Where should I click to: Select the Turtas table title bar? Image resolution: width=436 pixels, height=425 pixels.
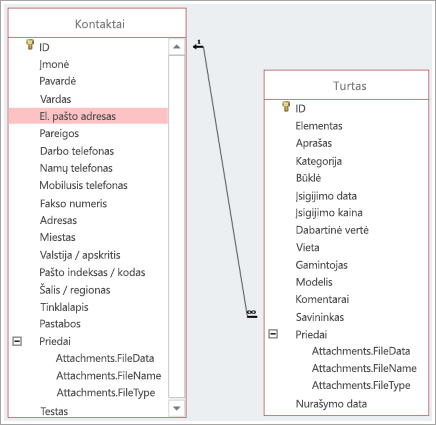point(346,85)
